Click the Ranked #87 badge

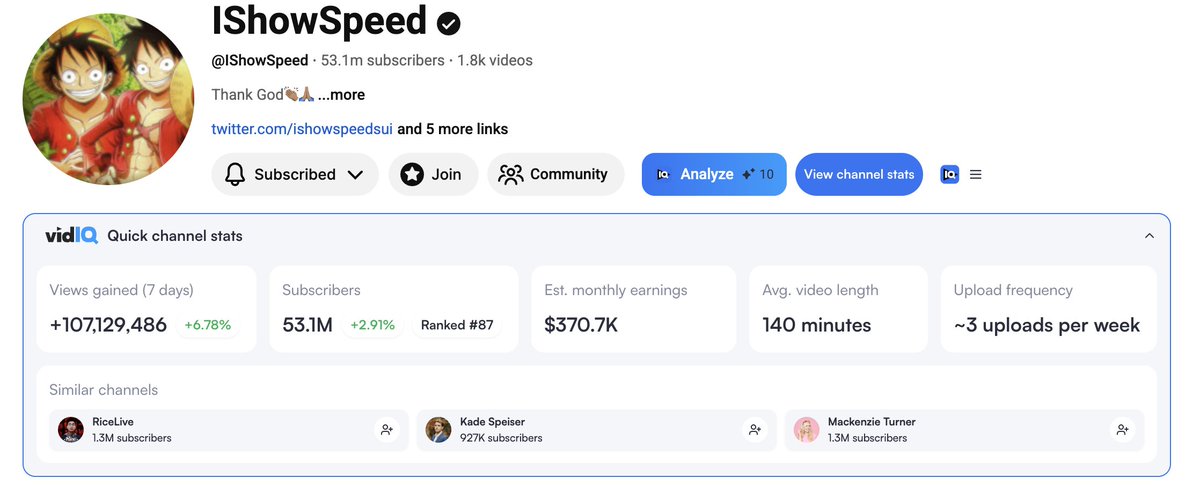(x=457, y=325)
